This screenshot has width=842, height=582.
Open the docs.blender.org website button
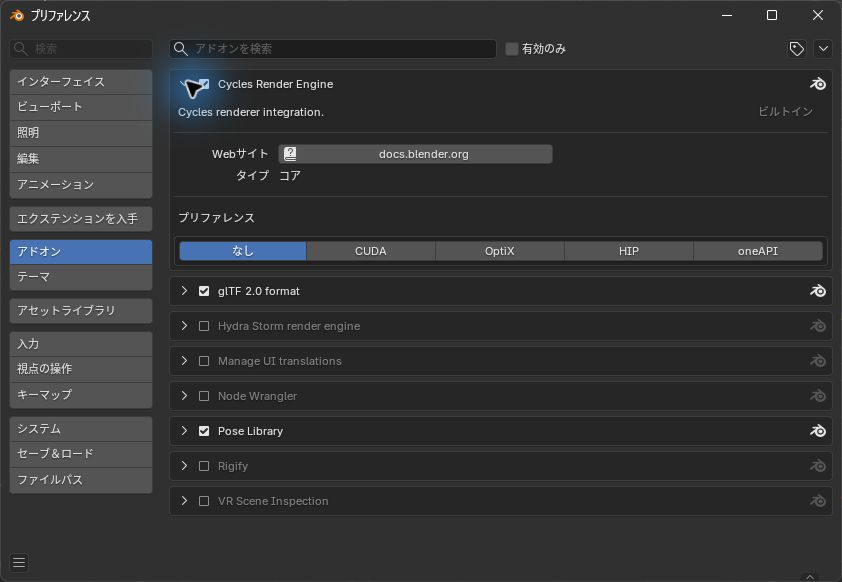(415, 154)
